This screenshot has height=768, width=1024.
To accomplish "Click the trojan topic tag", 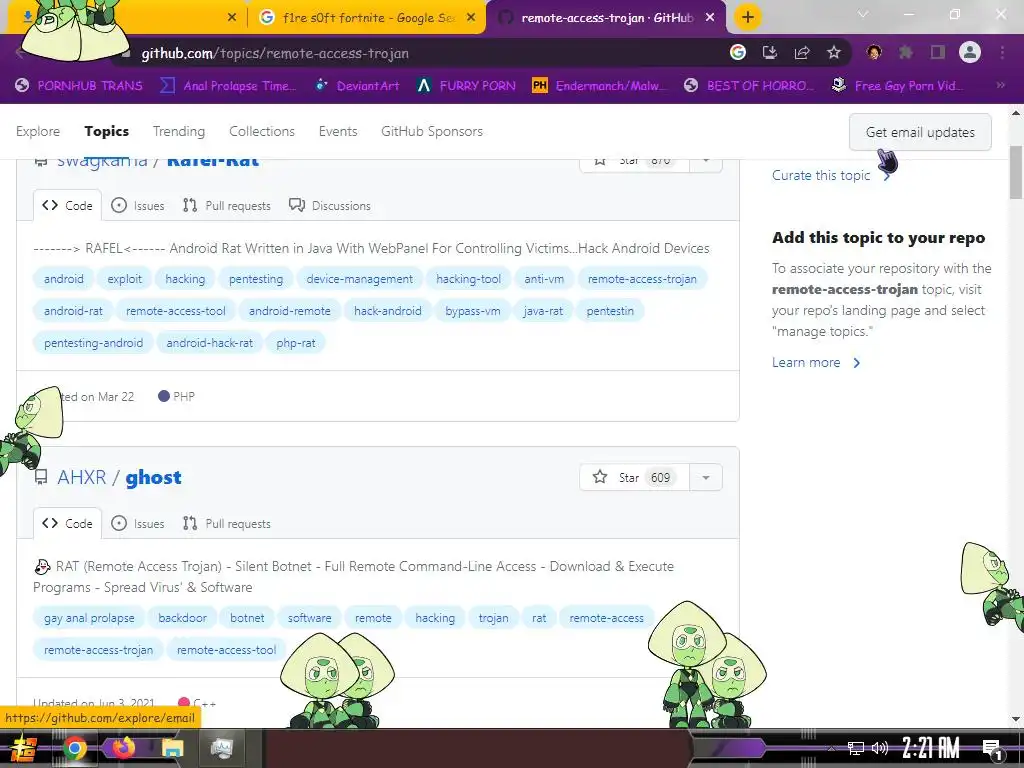I will 493,618.
